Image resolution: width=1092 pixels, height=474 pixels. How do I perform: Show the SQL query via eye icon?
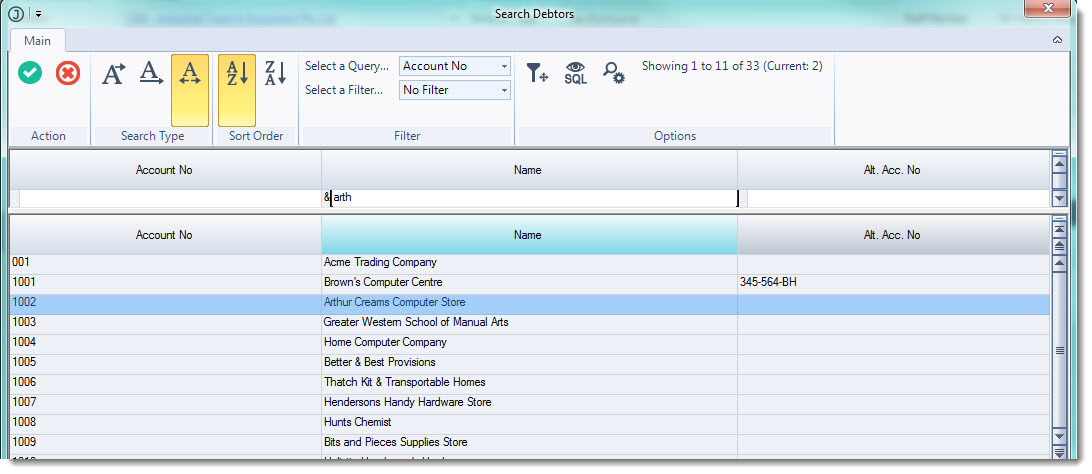(x=575, y=72)
